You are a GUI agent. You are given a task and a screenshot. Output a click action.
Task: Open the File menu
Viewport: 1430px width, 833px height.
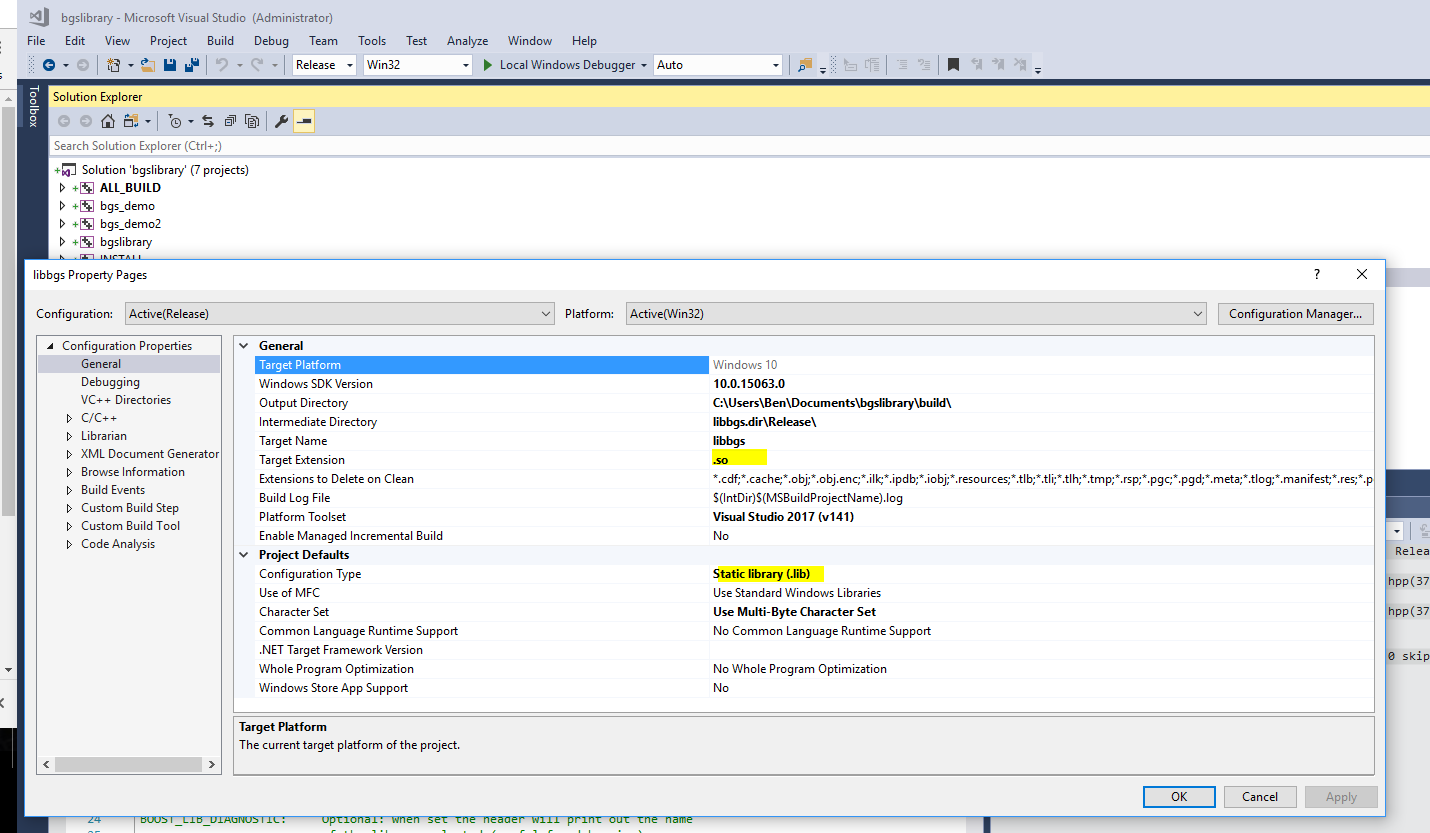[x=36, y=41]
